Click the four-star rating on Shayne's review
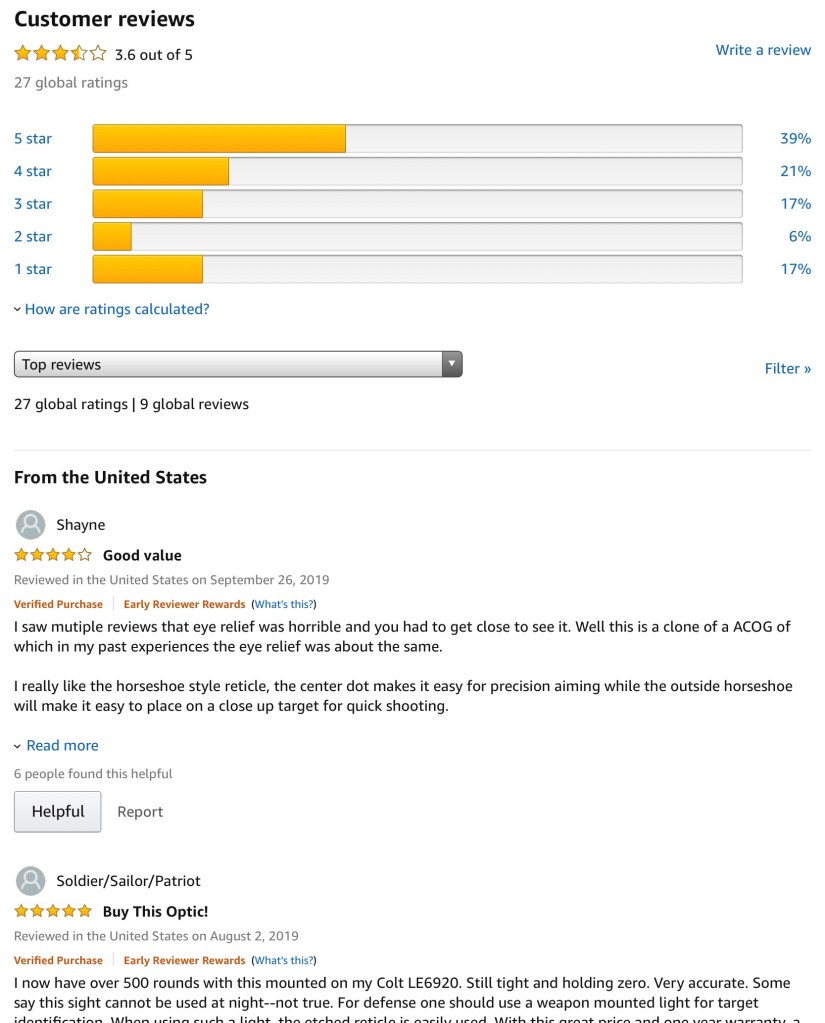Screen dimensions: 825x1023 point(53,555)
